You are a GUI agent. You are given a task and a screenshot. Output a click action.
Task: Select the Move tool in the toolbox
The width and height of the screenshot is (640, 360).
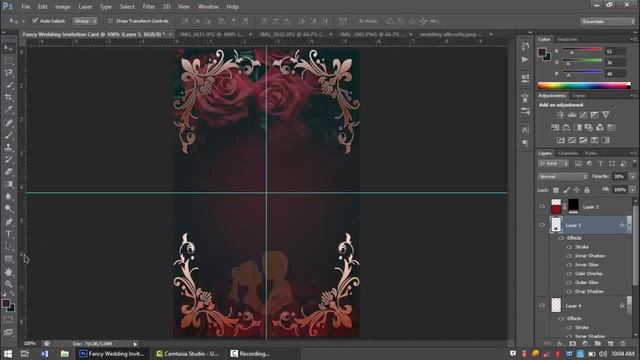(9, 48)
